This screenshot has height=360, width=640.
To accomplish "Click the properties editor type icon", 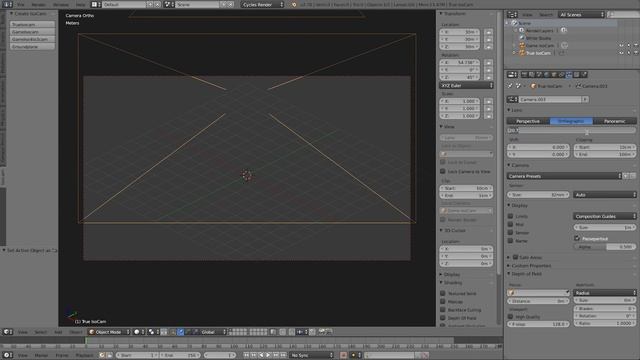I will click(512, 75).
